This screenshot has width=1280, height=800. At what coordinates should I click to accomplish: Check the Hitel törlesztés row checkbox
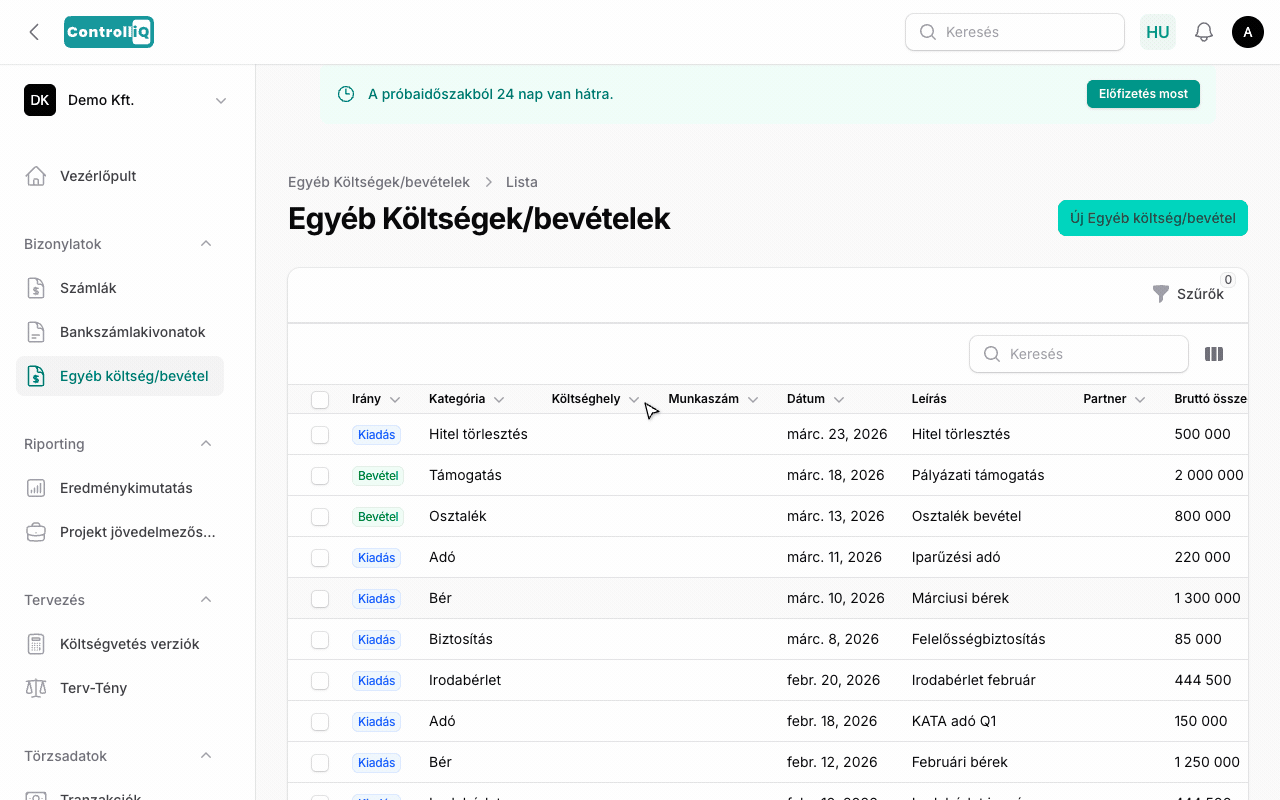[320, 435]
